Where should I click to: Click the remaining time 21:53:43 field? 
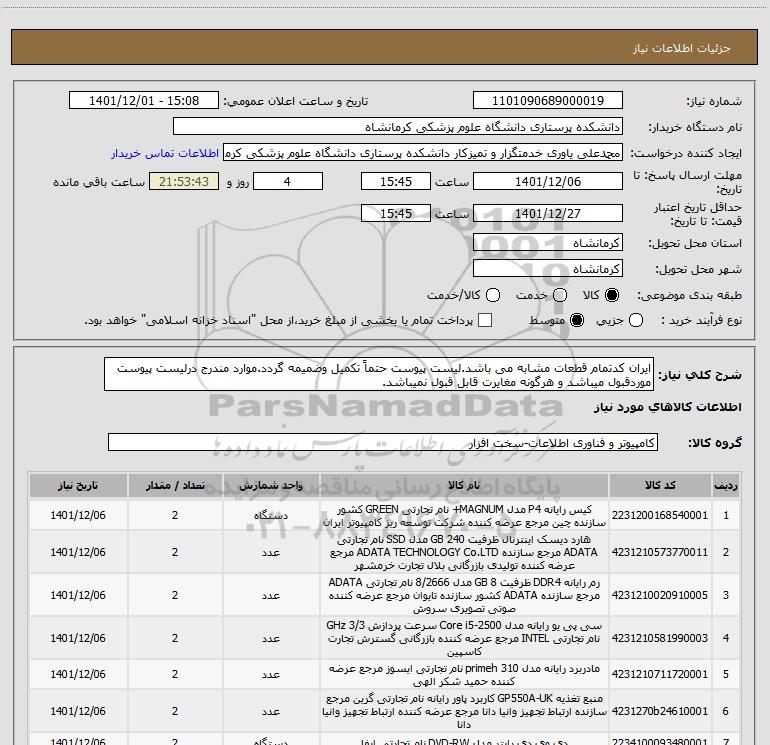184,181
